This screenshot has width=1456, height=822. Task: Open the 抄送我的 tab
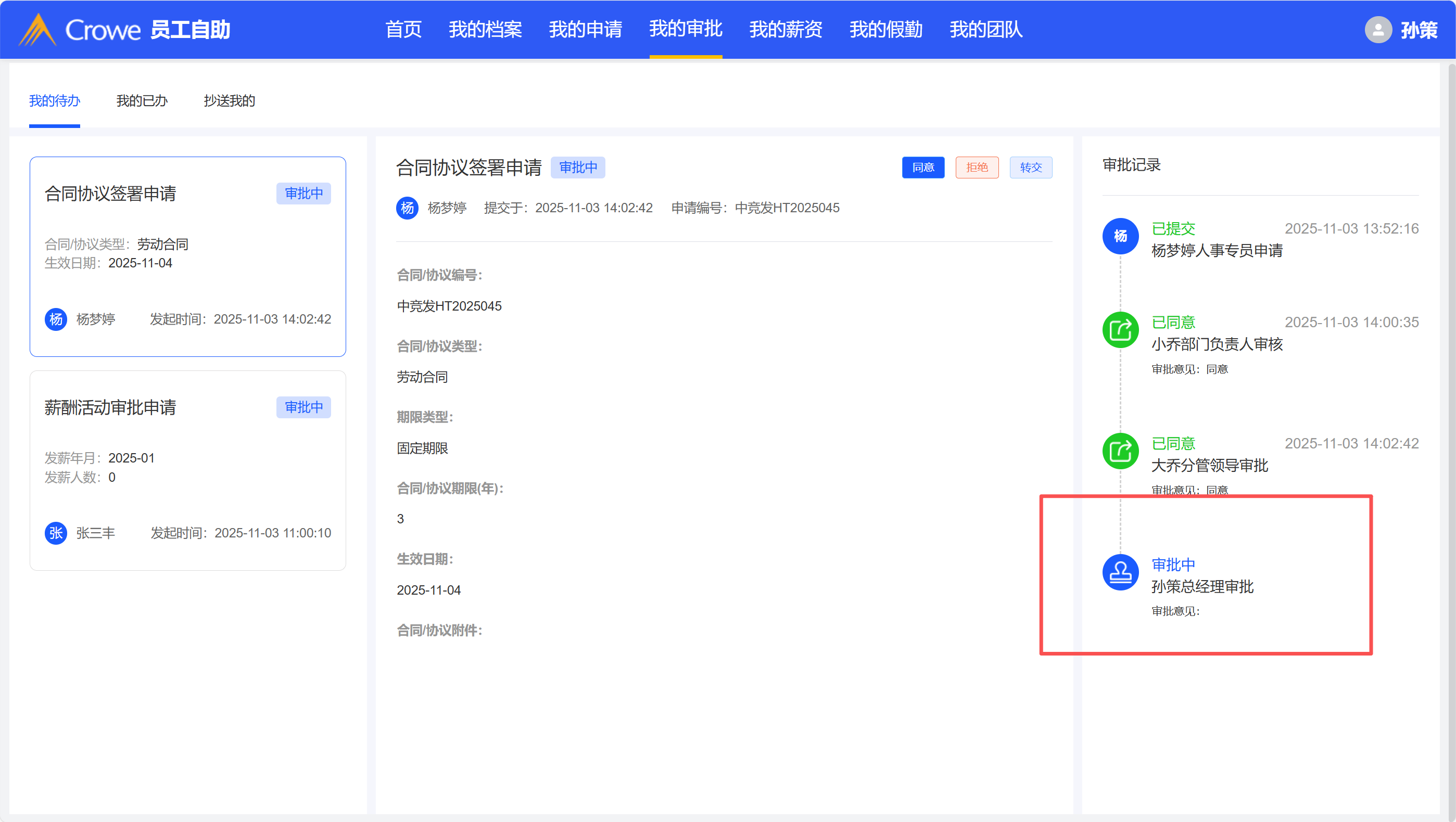coord(229,101)
